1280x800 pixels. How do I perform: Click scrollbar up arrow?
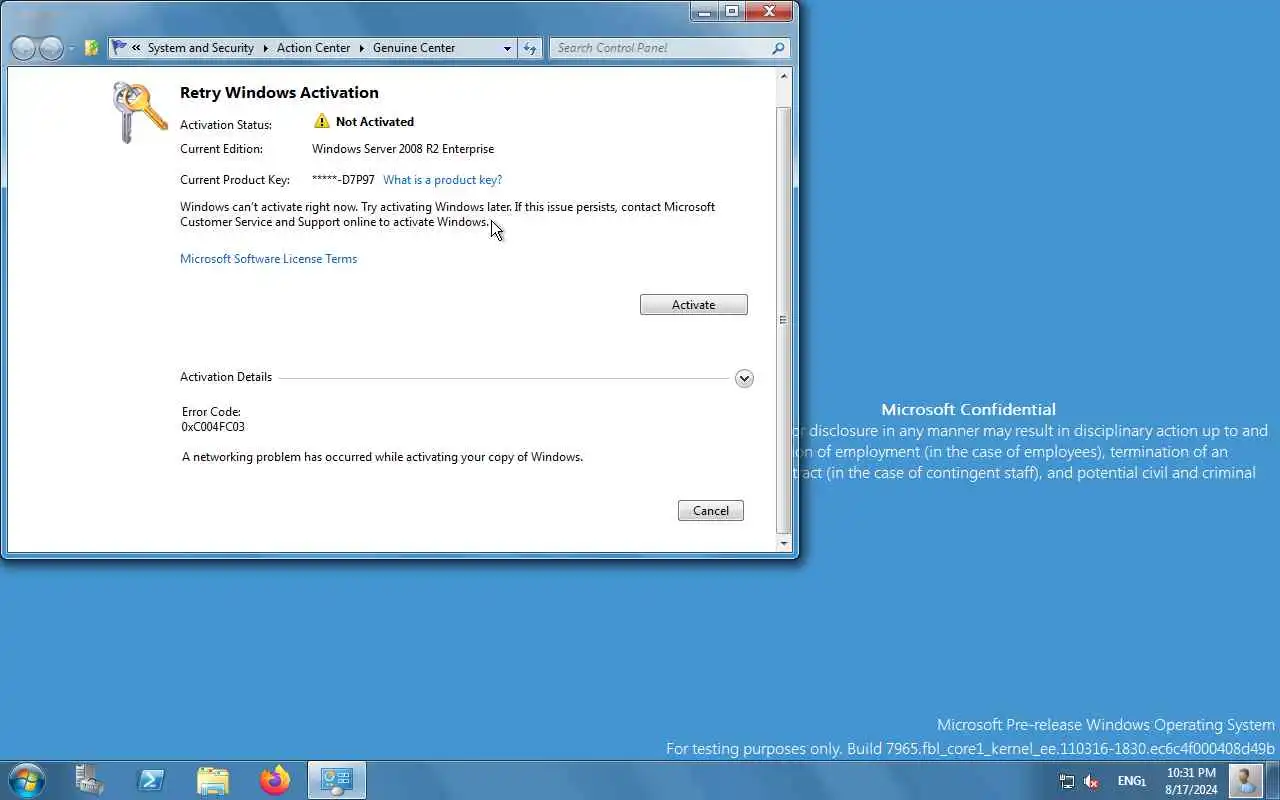click(x=784, y=76)
